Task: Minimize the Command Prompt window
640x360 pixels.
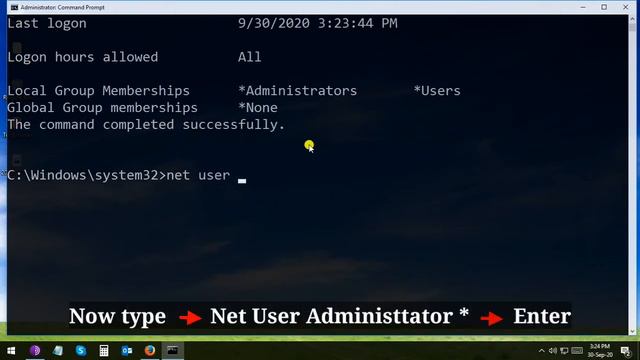Action: [x=583, y=7]
